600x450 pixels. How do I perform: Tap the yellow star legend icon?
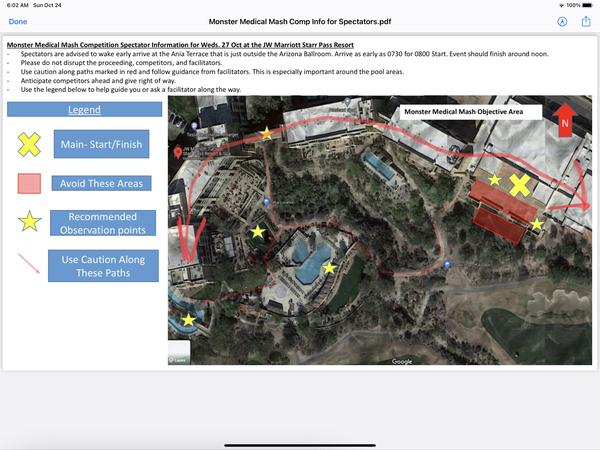pos(29,222)
